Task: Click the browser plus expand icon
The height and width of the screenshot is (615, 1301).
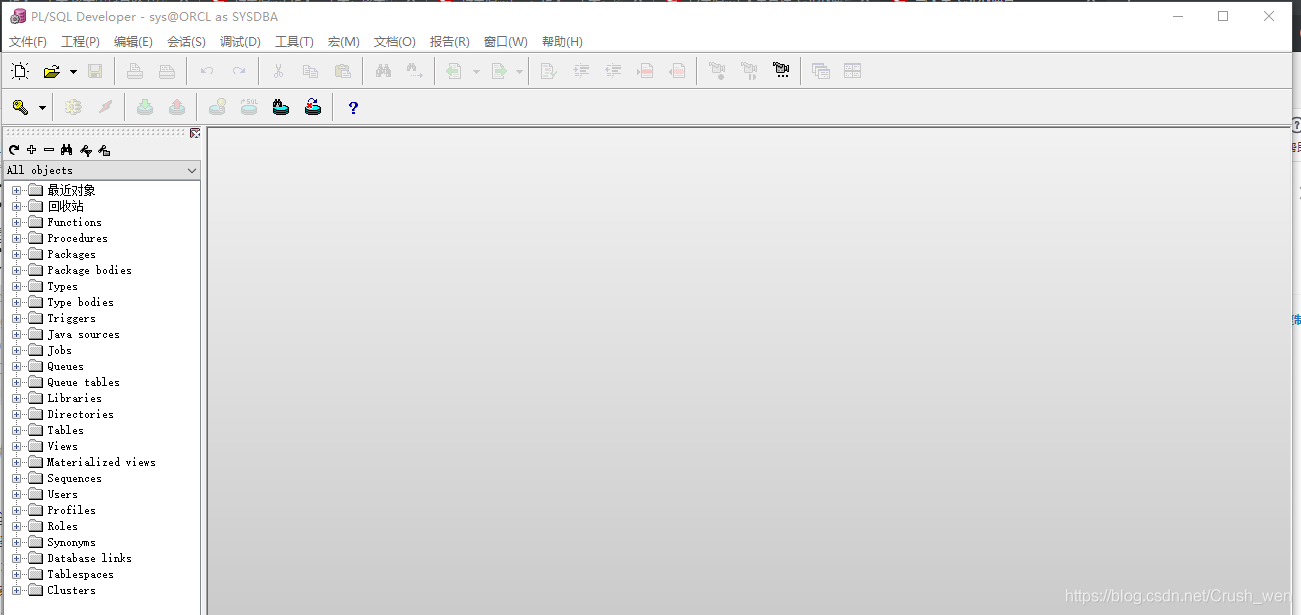Action: [x=32, y=150]
